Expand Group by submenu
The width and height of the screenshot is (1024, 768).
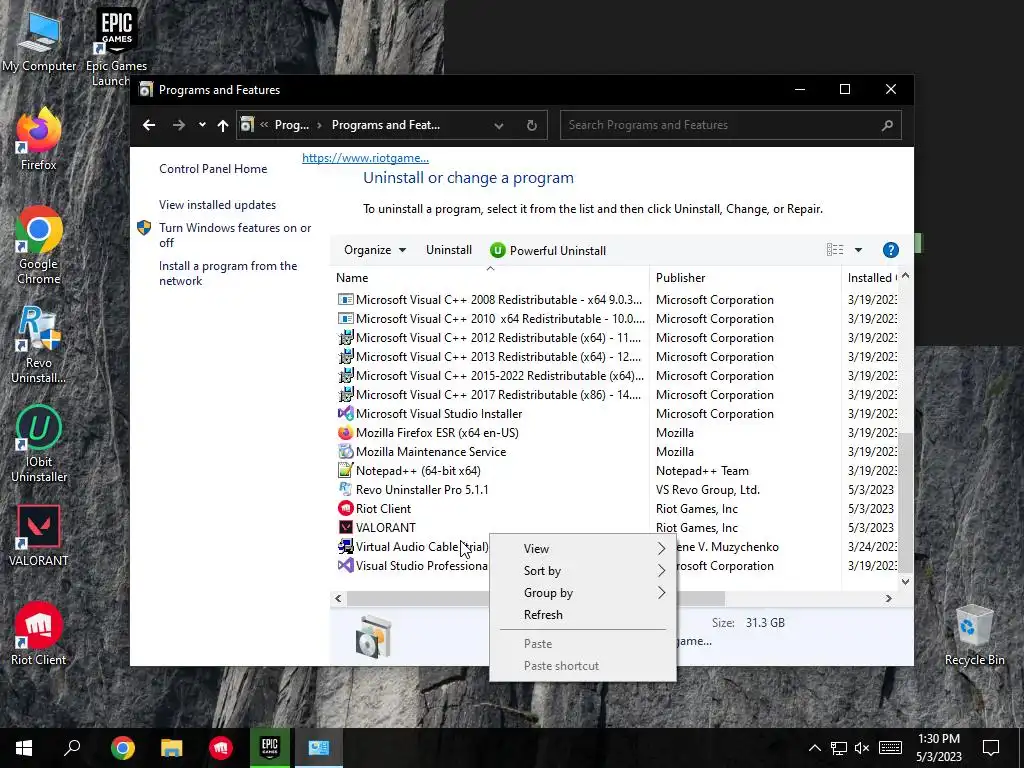tap(583, 593)
